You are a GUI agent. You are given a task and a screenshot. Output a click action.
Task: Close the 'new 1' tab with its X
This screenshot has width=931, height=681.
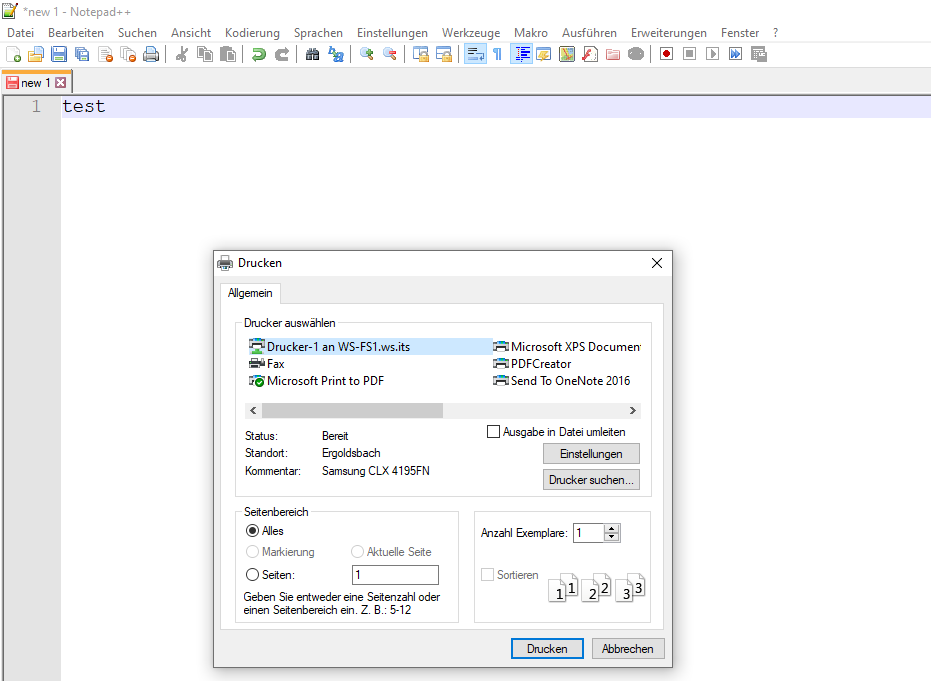[61, 83]
